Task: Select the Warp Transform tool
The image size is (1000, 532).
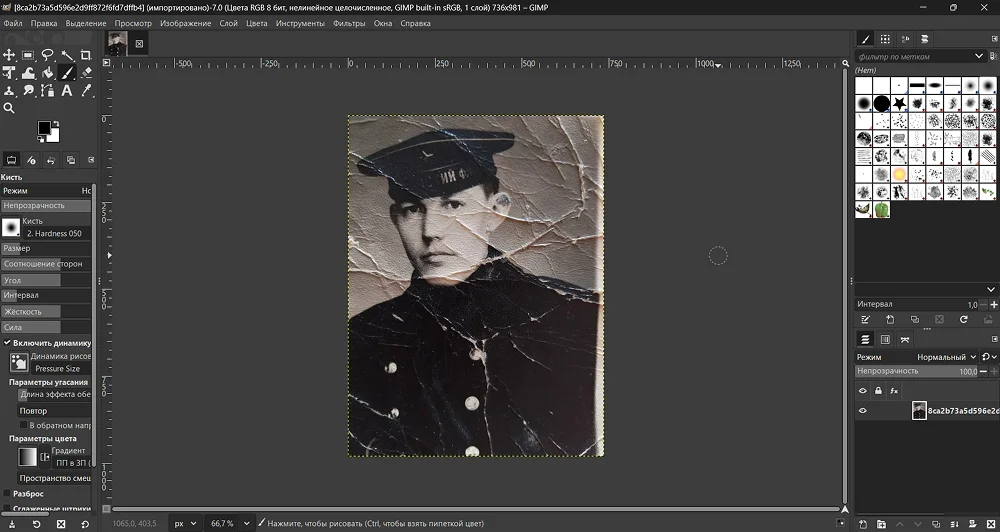Action: (x=28, y=73)
